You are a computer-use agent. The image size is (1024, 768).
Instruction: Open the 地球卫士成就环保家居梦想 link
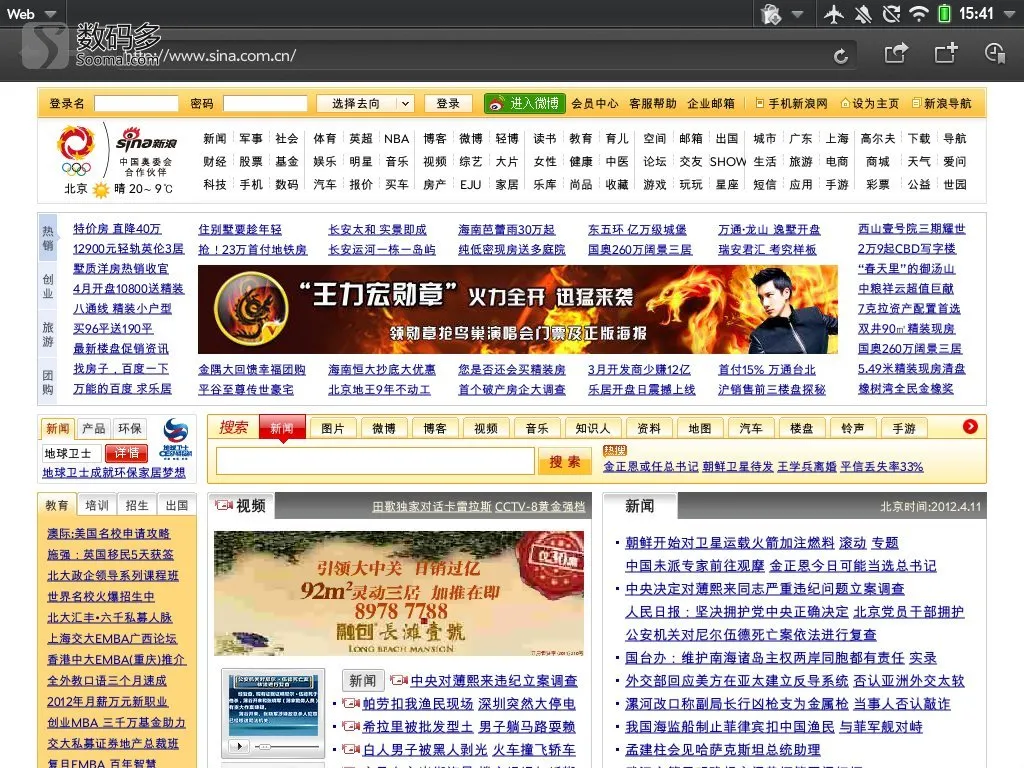tap(114, 473)
